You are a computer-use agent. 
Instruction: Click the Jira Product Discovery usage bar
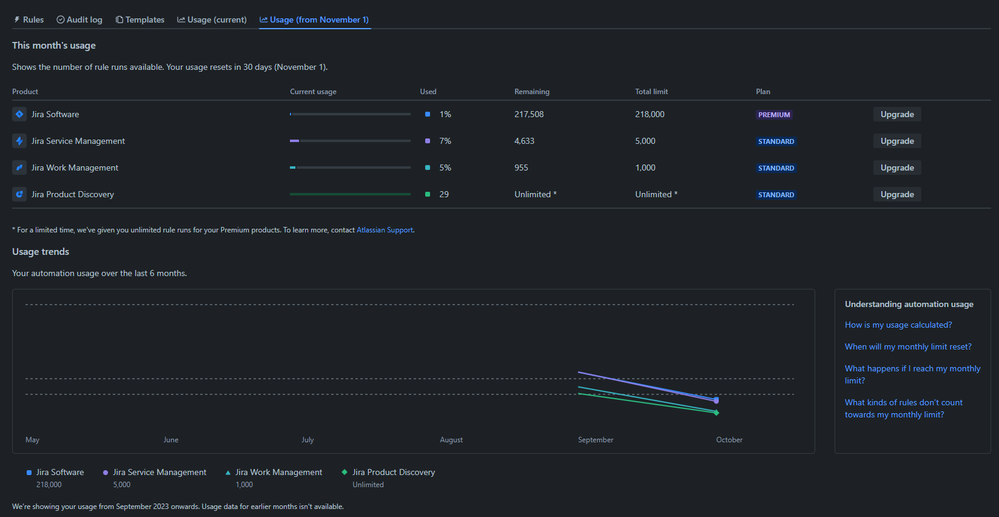tap(350, 194)
